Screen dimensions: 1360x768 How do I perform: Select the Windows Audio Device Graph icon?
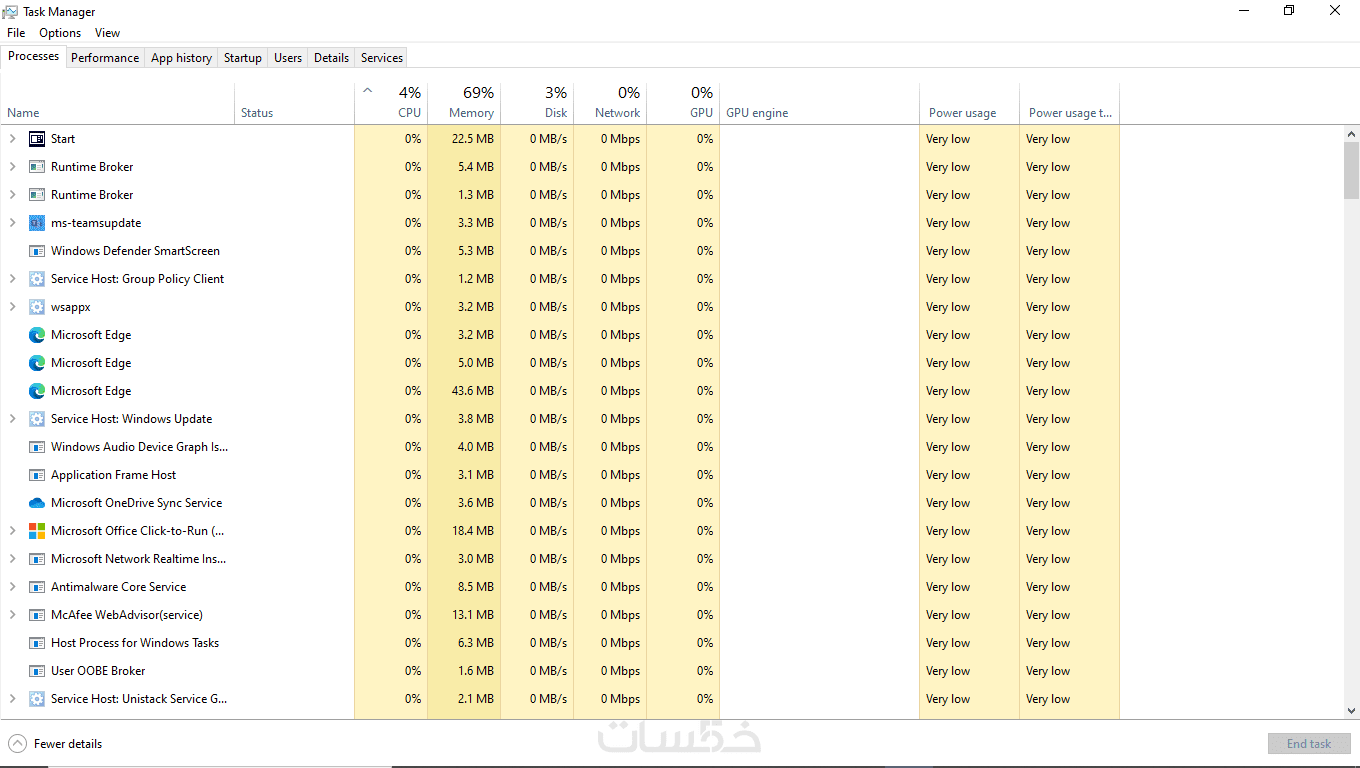coord(37,447)
